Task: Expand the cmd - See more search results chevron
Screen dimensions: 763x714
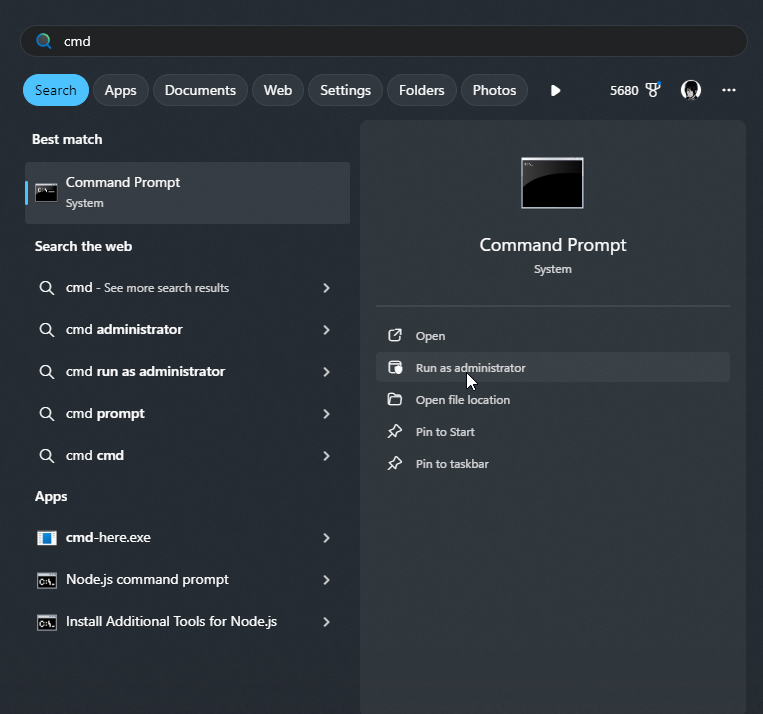Action: 327,288
